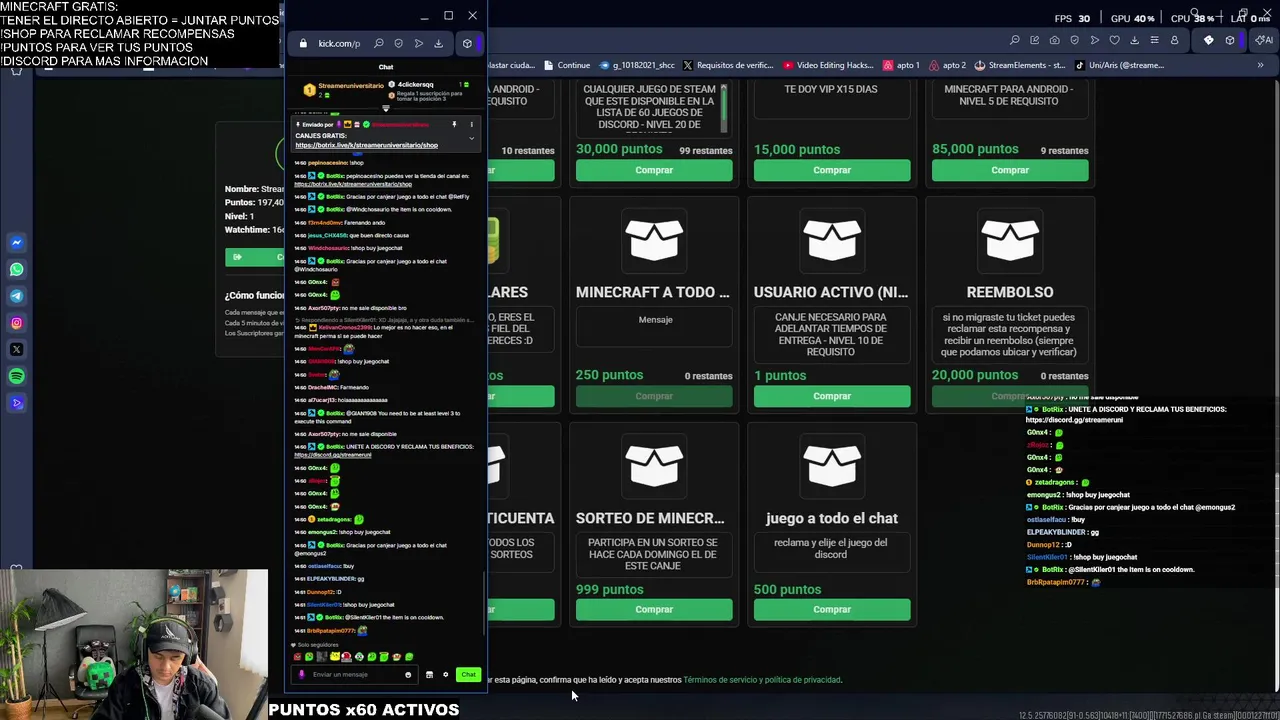Open the three-dot menu on pinned message
Image resolution: width=1280 pixels, height=720 pixels.
[471, 125]
